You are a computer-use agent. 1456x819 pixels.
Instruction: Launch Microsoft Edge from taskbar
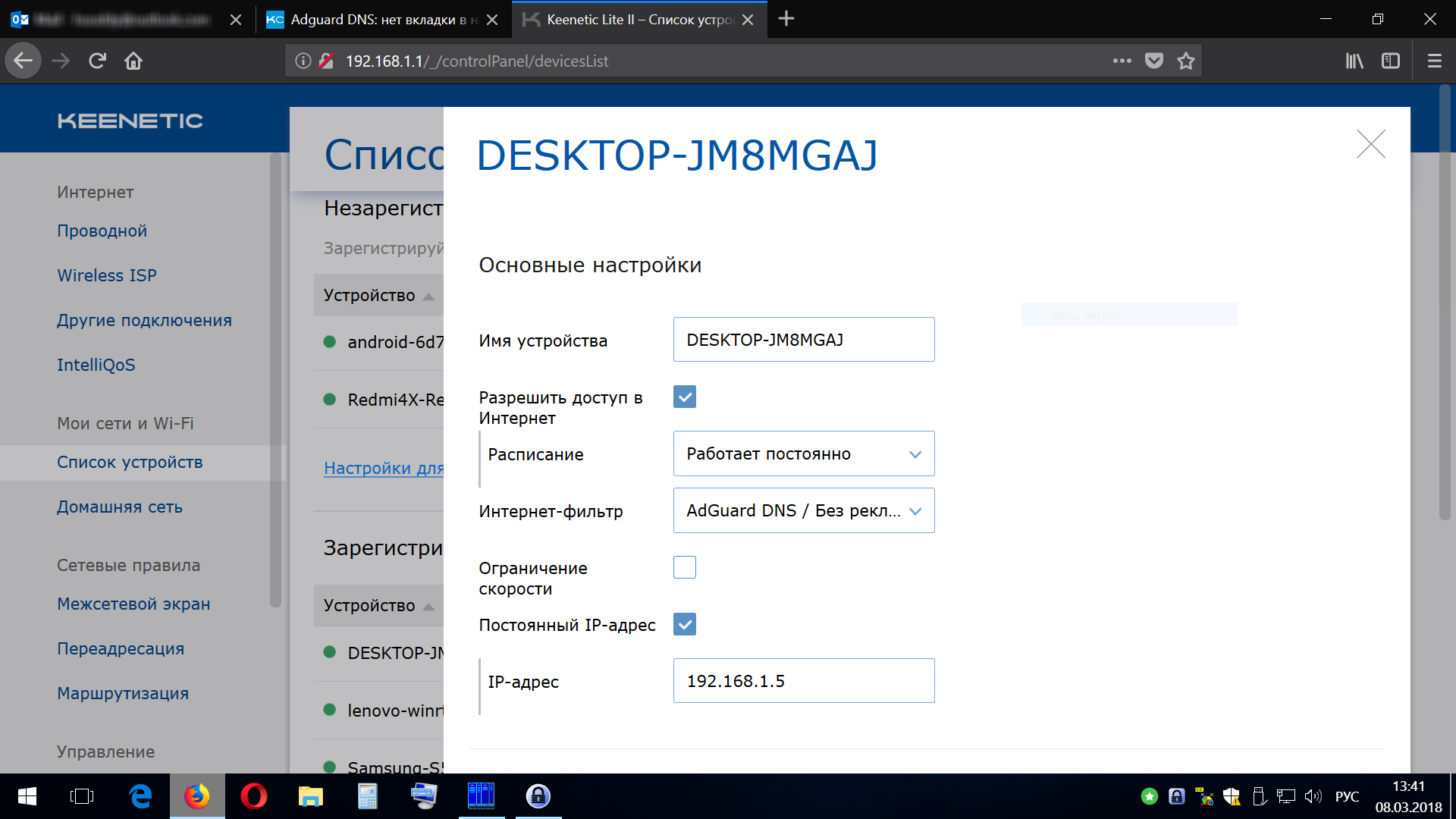click(140, 796)
